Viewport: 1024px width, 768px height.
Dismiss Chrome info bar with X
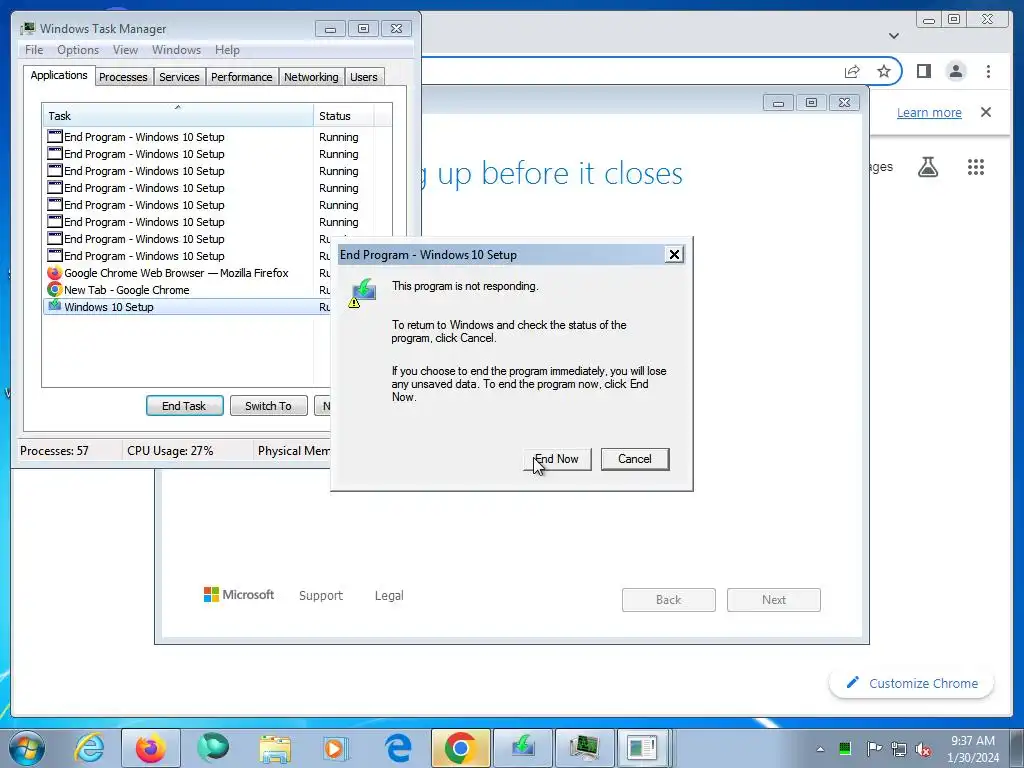click(x=986, y=112)
